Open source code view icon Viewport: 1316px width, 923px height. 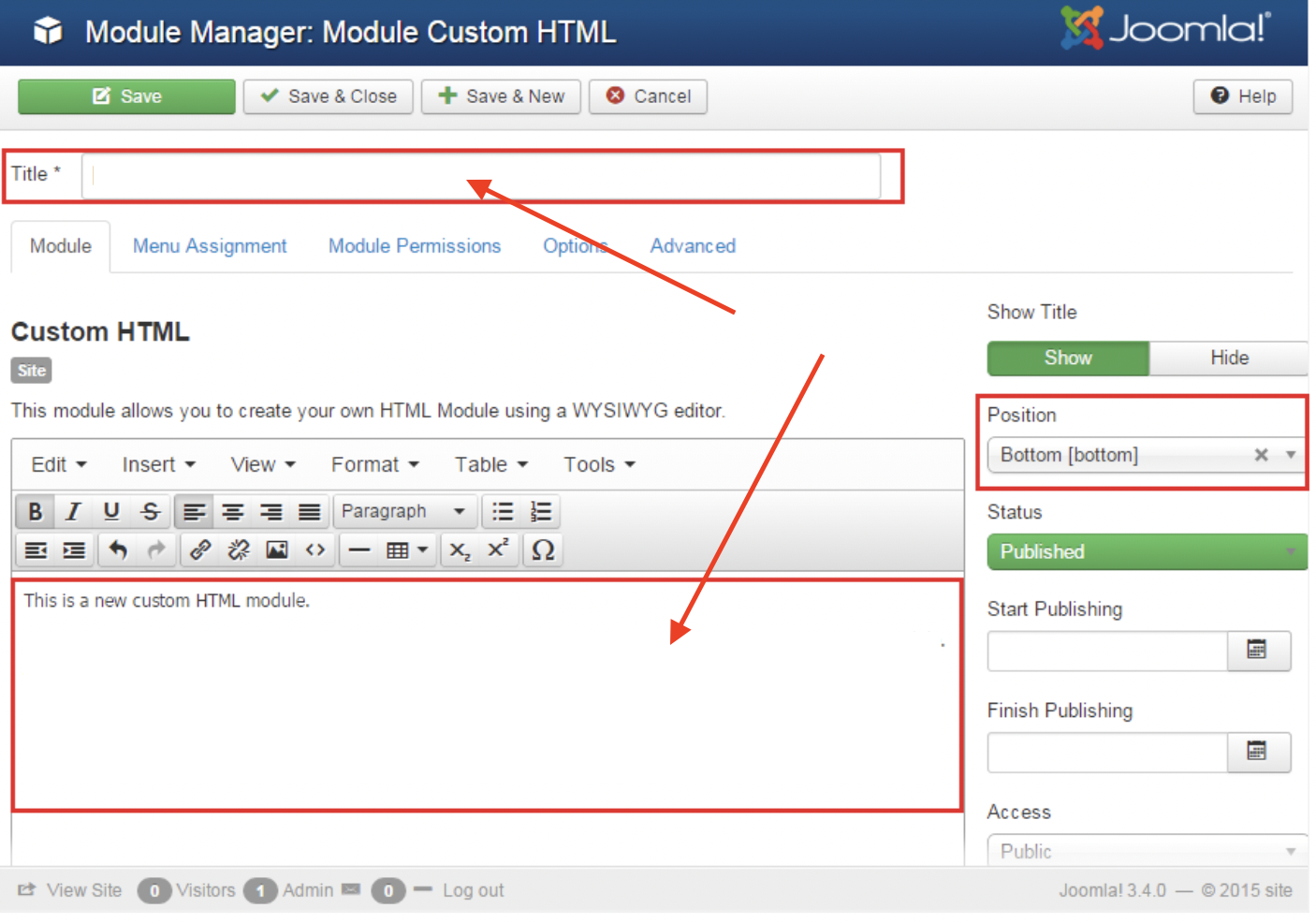tap(315, 550)
